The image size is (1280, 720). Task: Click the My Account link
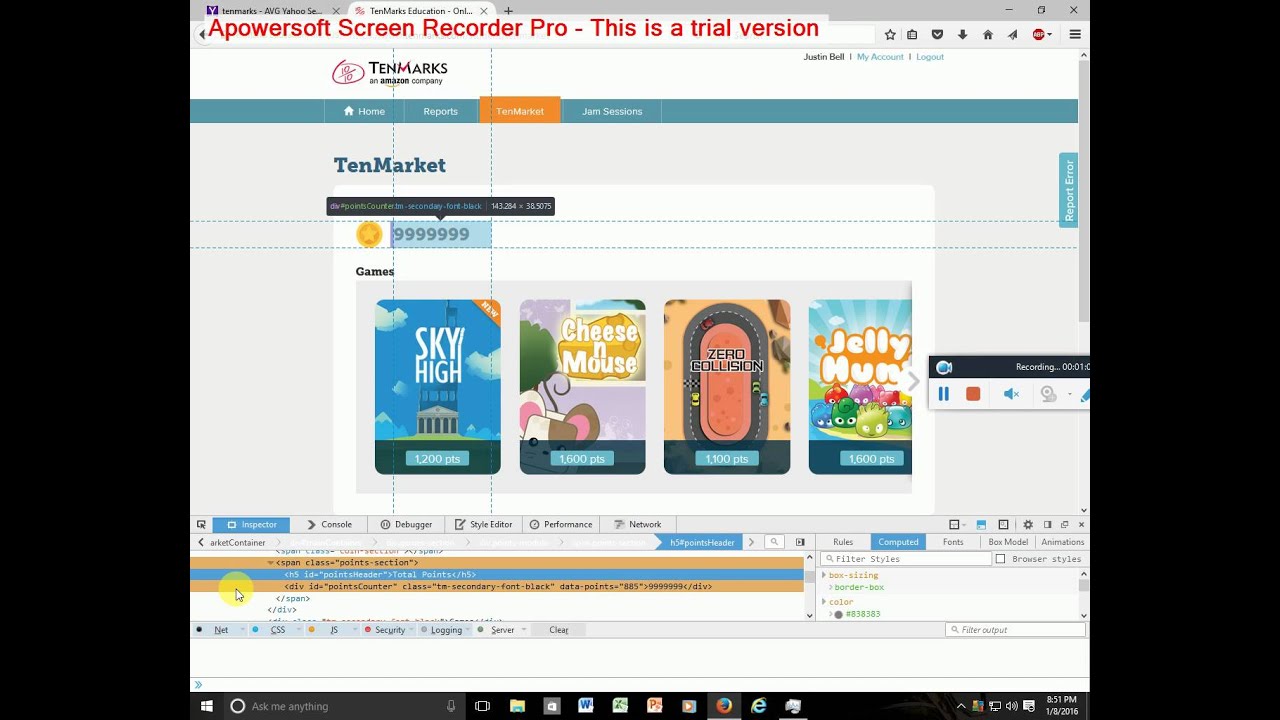pos(880,57)
